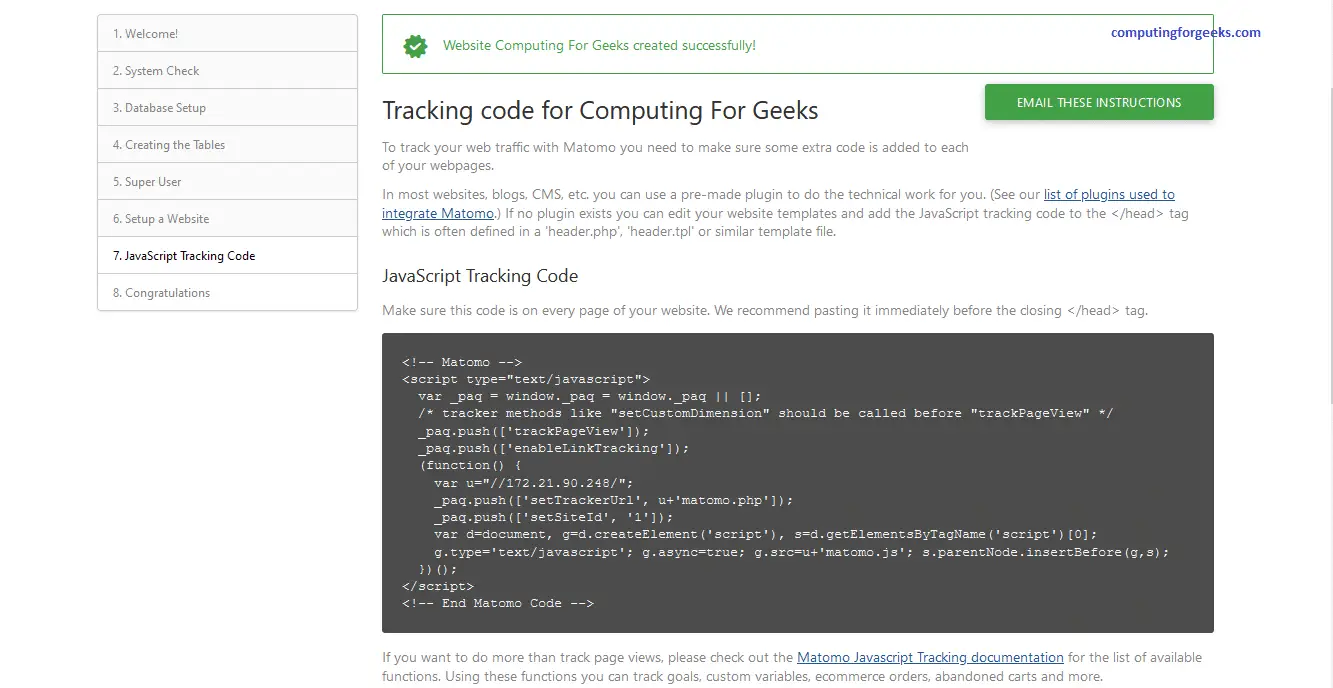Select the JavaScript tracking code block
Viewport: 1333px width, 688px height.
pos(797,482)
